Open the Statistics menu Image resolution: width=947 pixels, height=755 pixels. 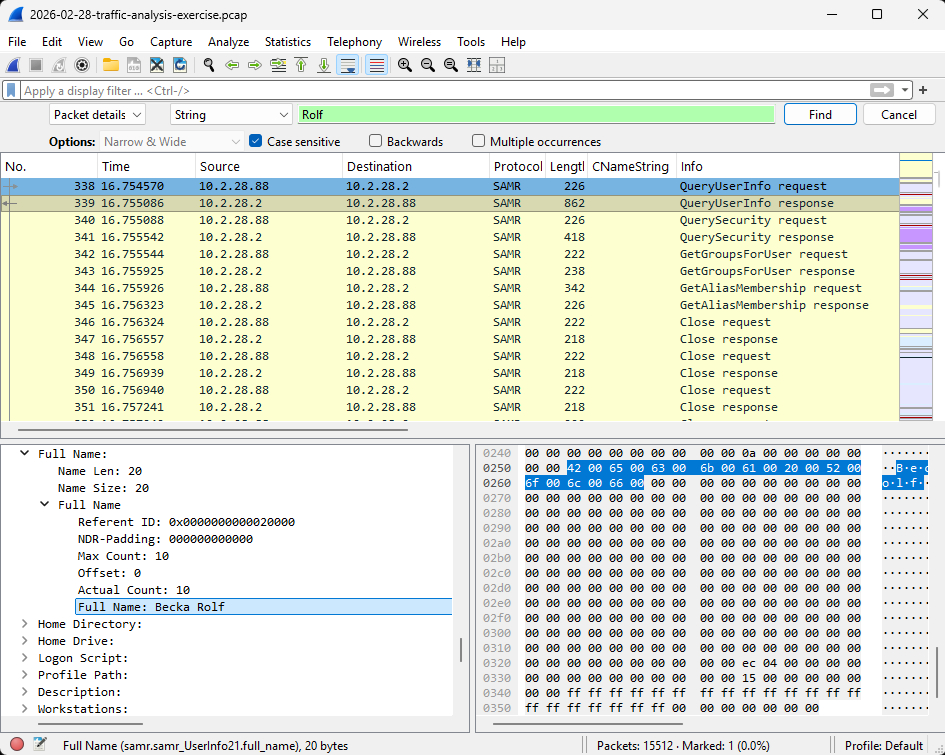point(287,42)
